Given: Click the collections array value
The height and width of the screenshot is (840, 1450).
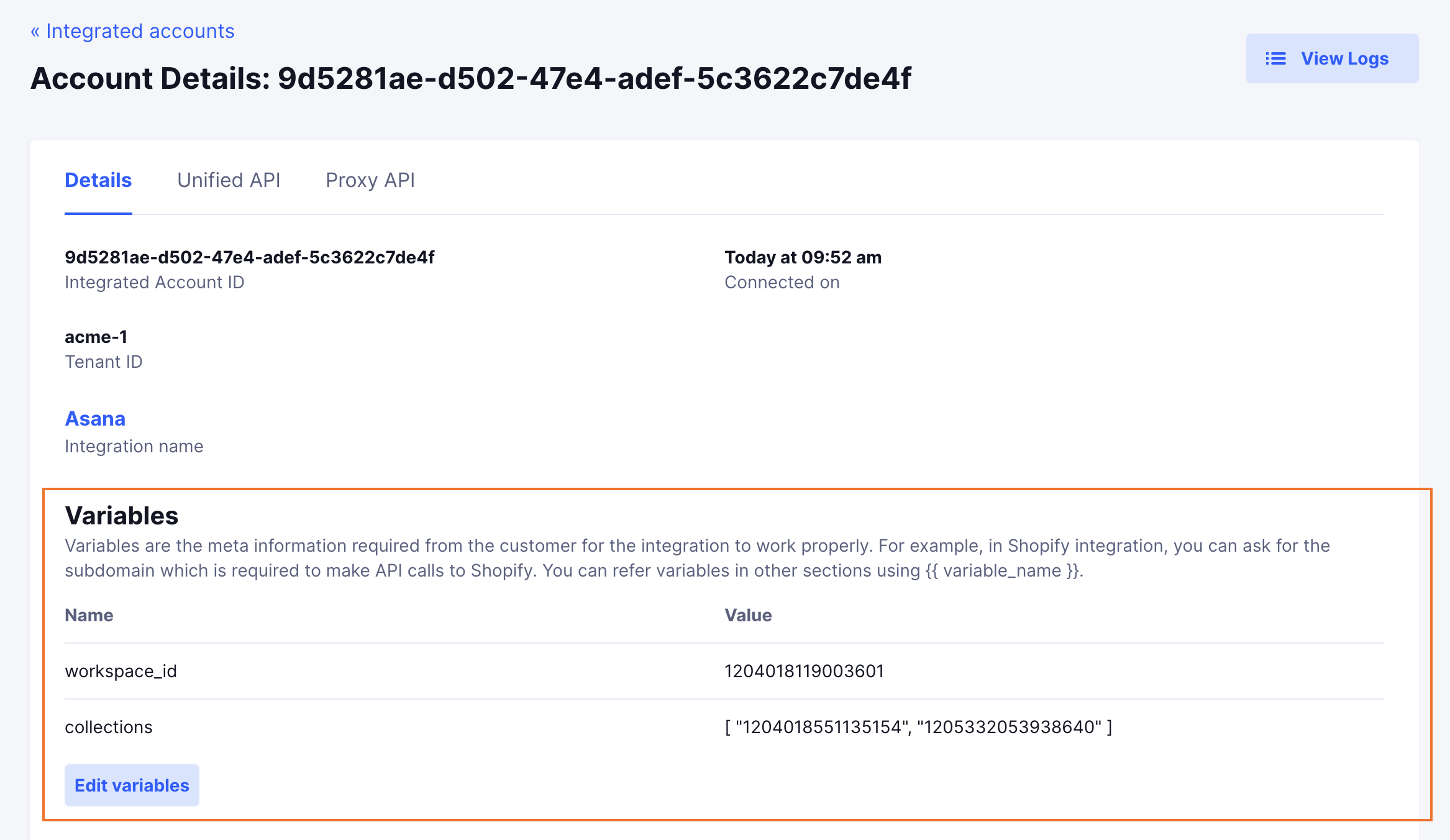Looking at the screenshot, I should (x=919, y=727).
